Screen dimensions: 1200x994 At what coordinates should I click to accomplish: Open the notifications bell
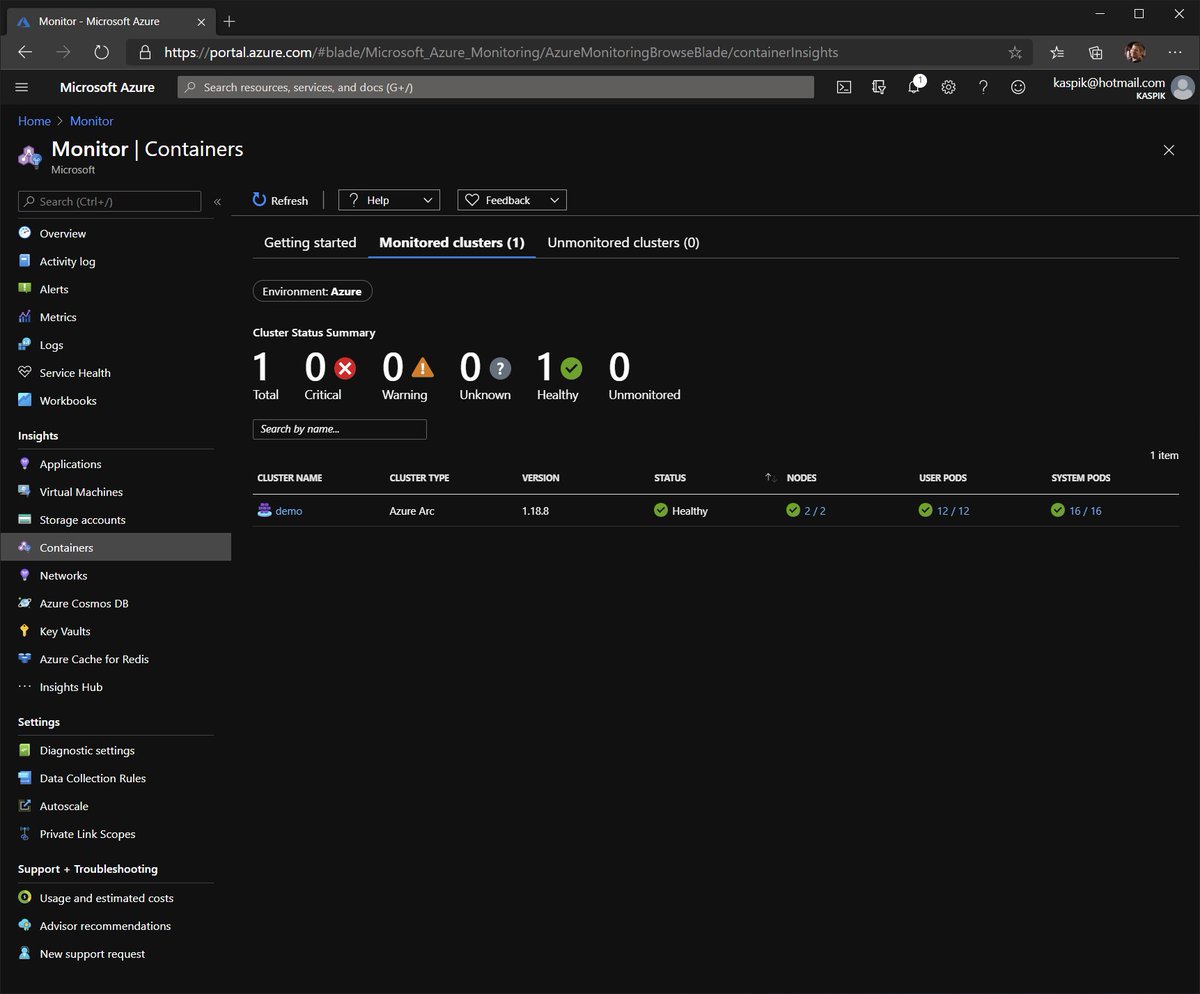click(914, 87)
